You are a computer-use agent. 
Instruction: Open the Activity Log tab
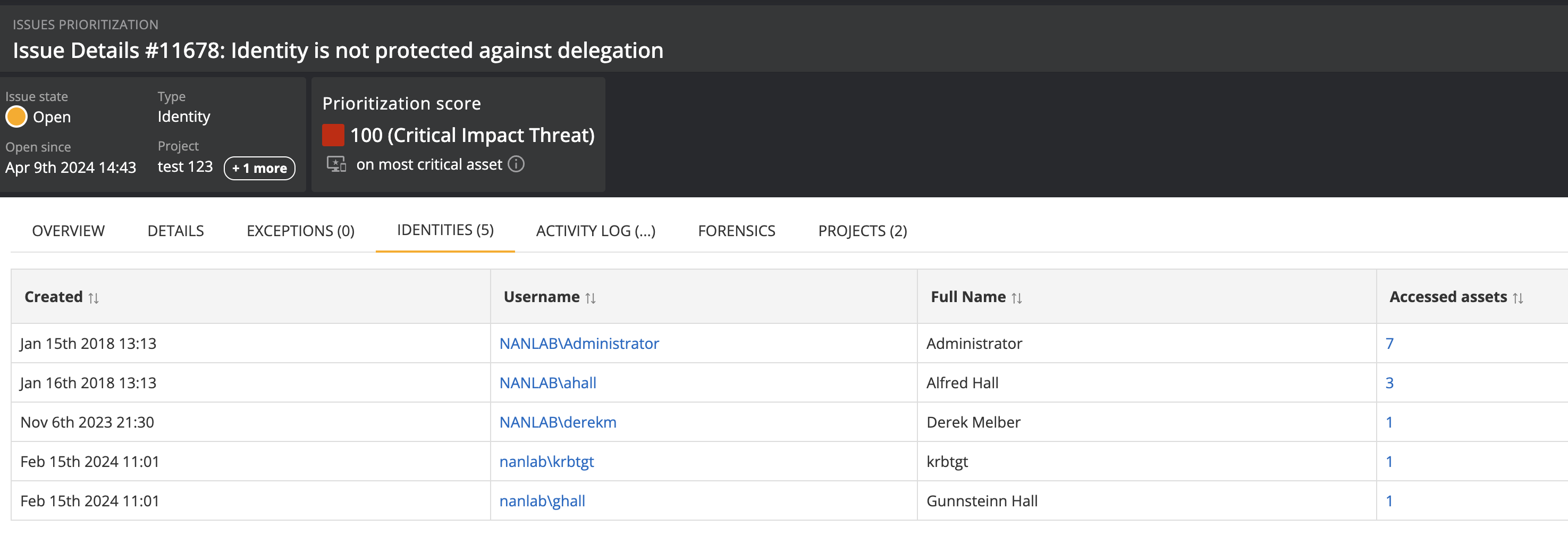(x=595, y=231)
